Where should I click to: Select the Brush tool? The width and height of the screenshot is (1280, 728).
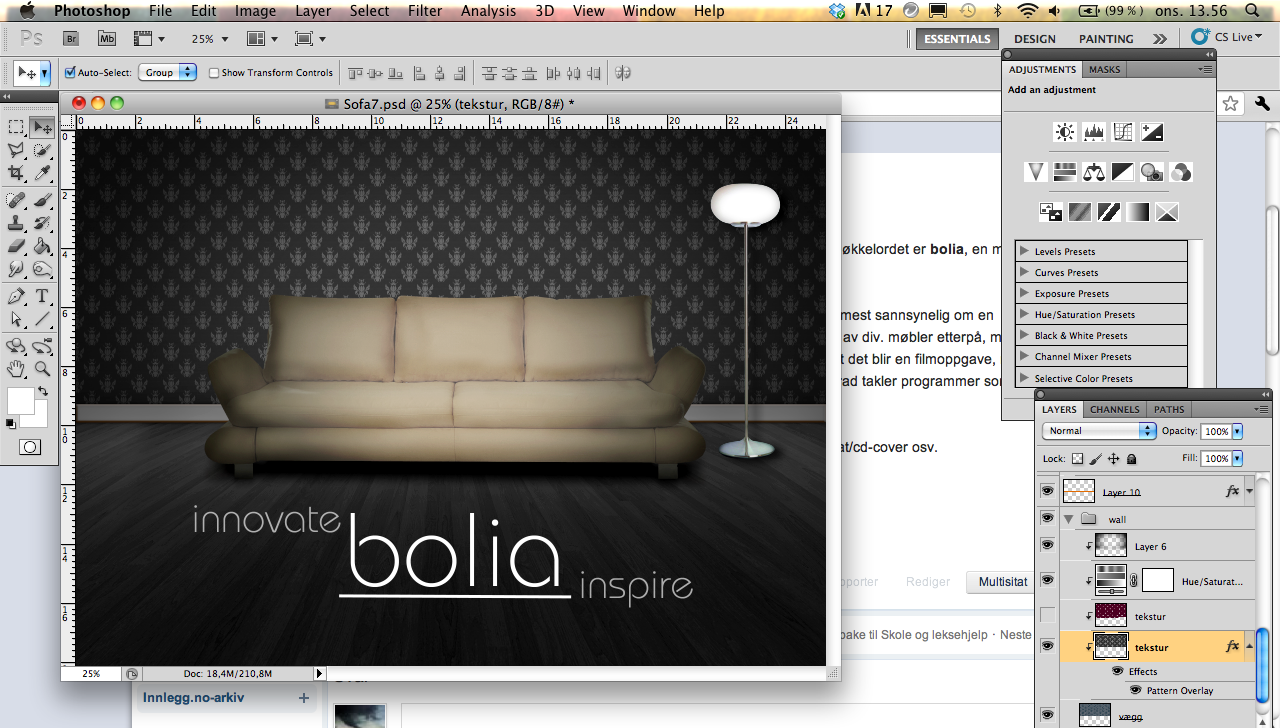coord(42,200)
